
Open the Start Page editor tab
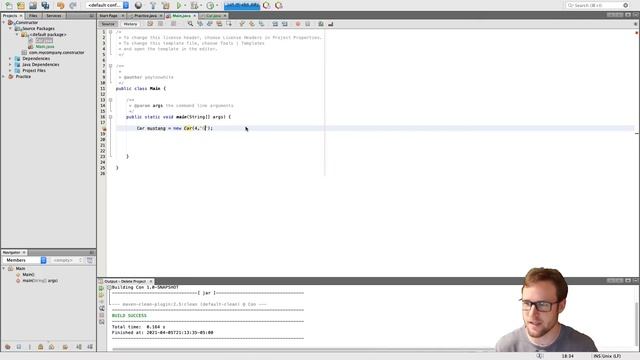[x=111, y=16]
